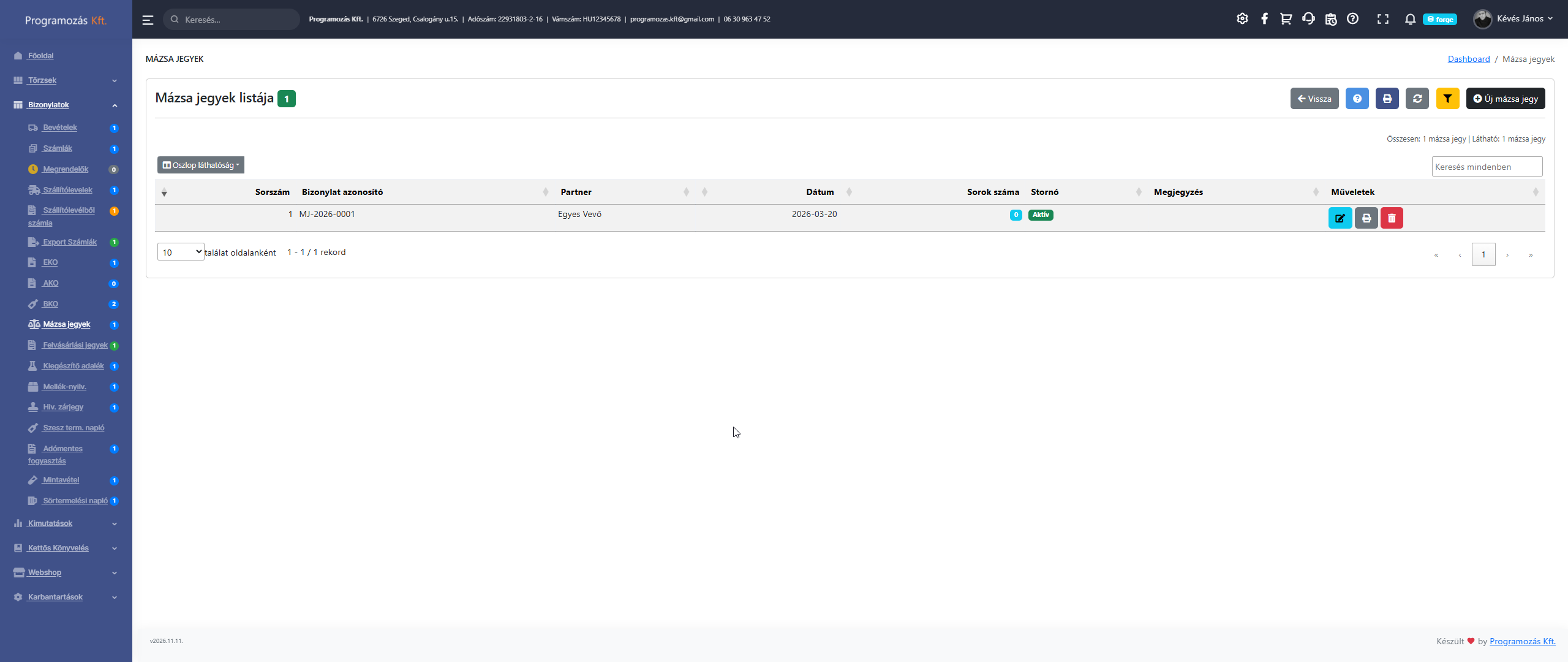Click the Keresés mindenben search field
1568x662 pixels.
coord(1487,167)
